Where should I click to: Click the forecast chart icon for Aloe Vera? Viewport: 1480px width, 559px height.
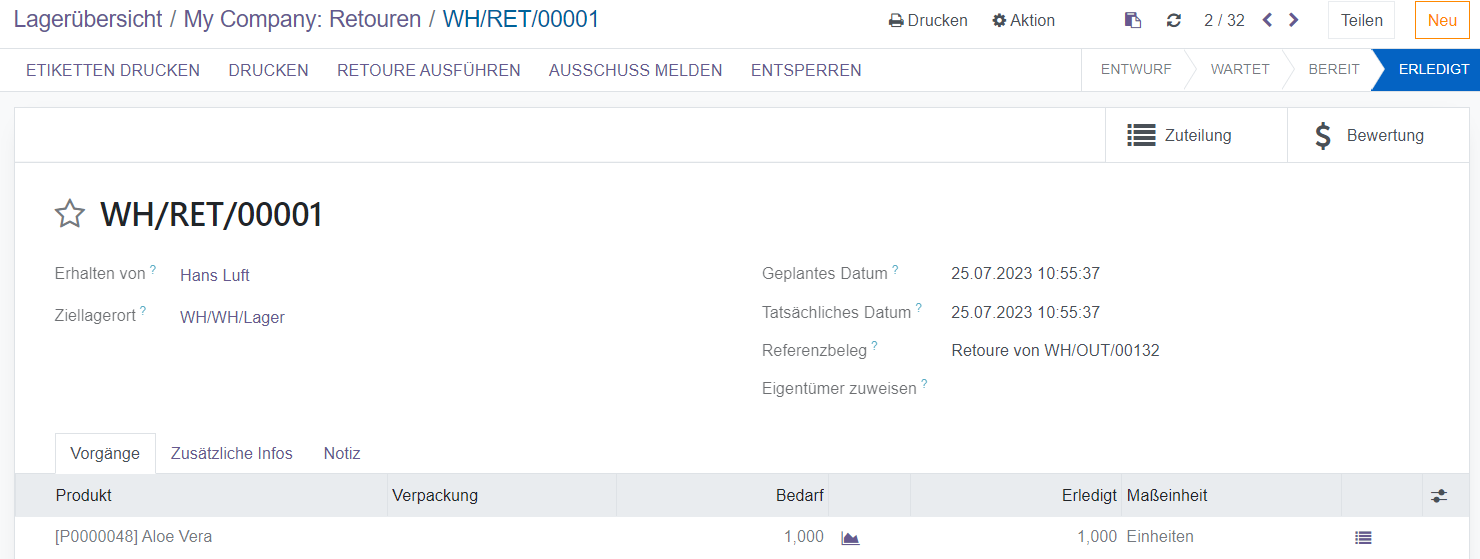click(x=850, y=538)
